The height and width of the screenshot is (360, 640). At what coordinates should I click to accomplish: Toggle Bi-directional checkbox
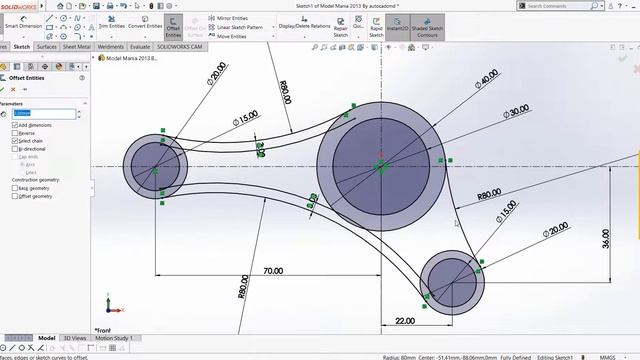click(x=15, y=149)
